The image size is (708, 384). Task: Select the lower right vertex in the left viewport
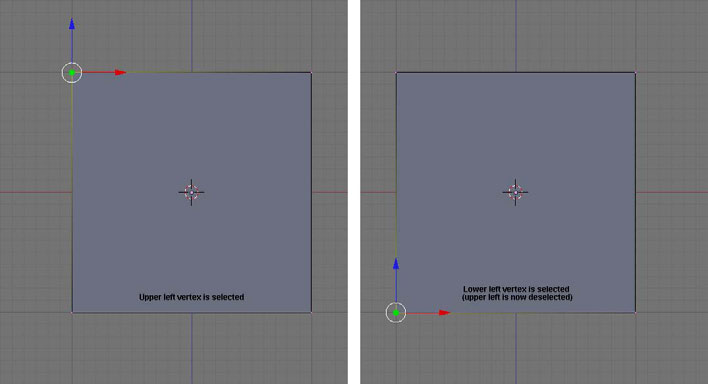312,312
